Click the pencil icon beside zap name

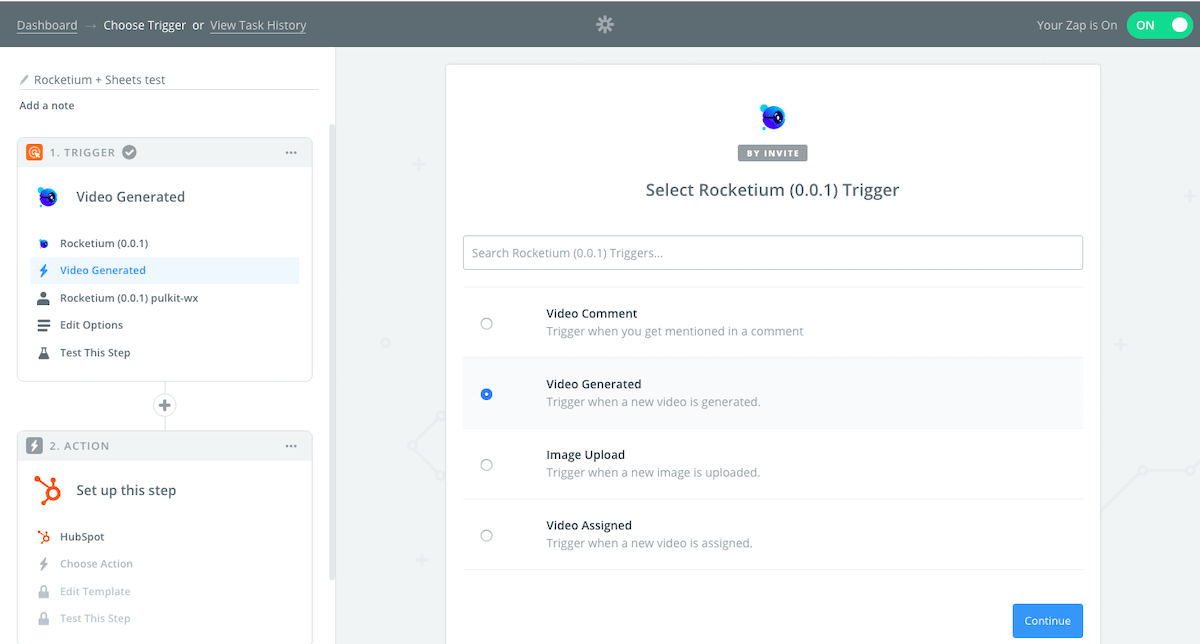point(24,80)
